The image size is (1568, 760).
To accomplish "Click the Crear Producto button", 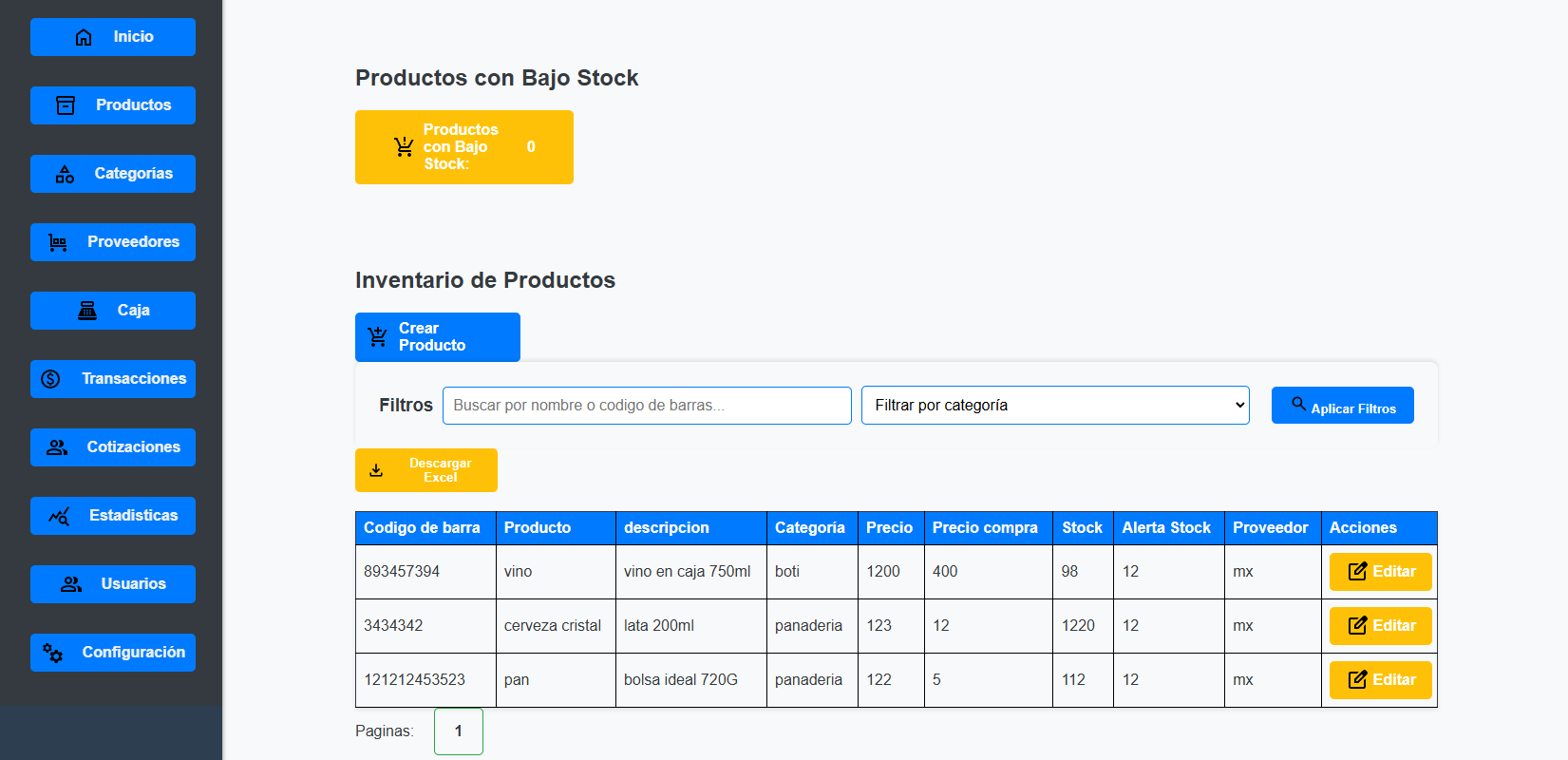I will 438,337.
